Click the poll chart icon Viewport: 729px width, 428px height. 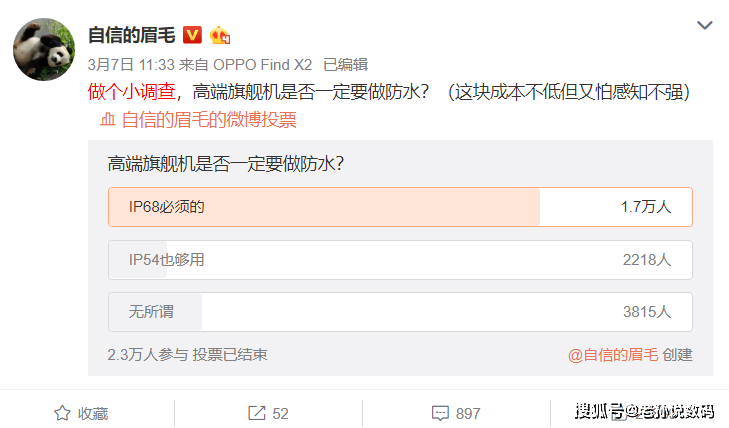click(108, 120)
